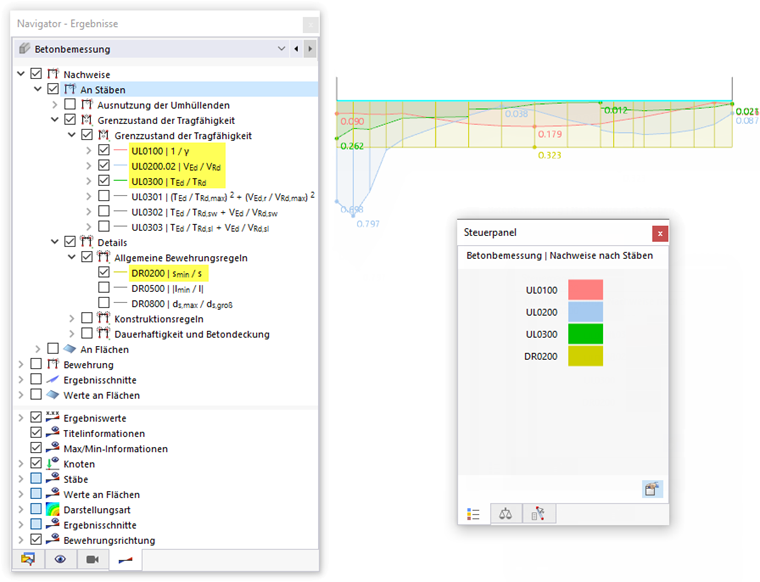Click the UL0300 green color swatch
The height and width of the screenshot is (582, 760).
point(586,334)
